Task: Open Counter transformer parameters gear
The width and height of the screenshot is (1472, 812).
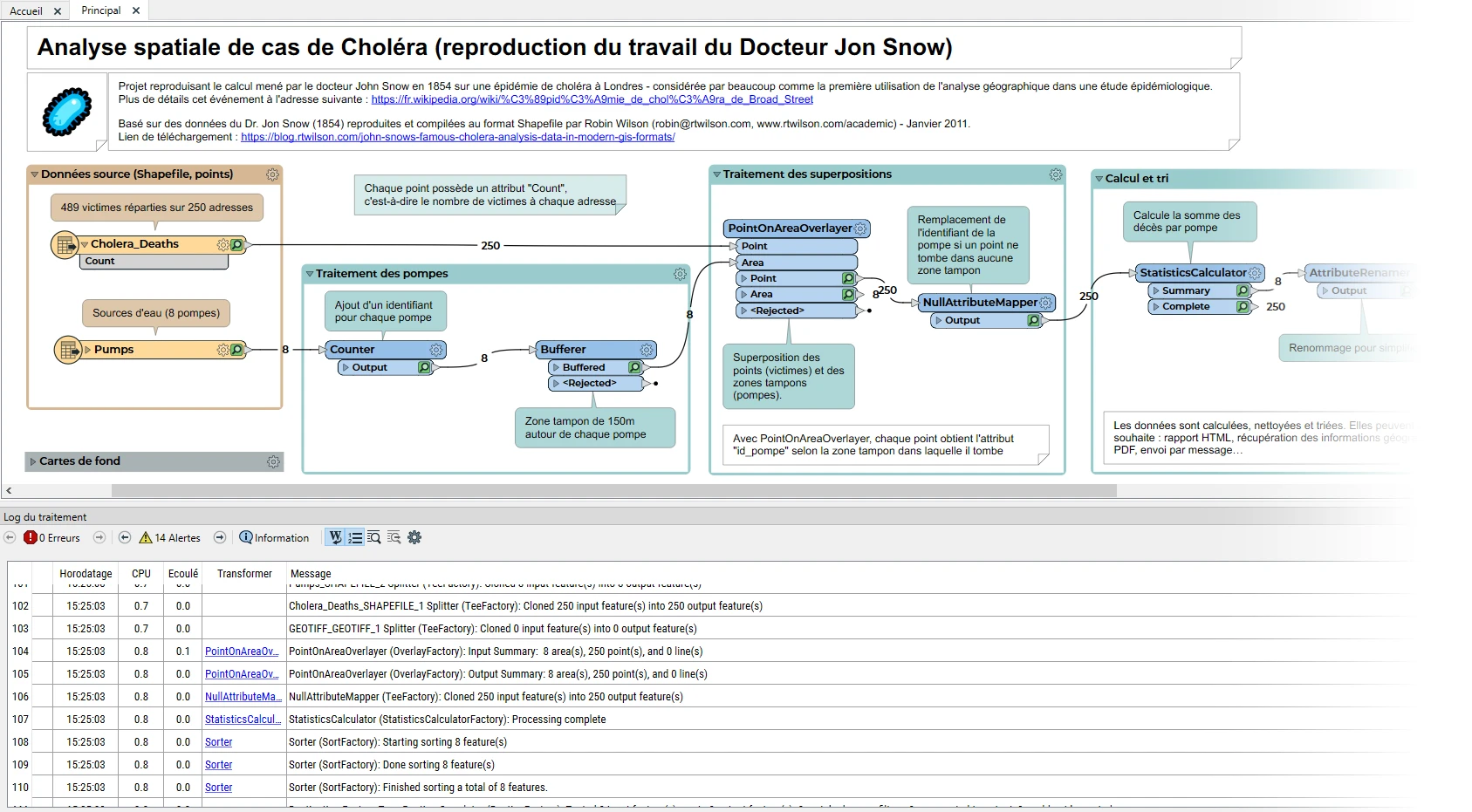Action: coord(436,350)
